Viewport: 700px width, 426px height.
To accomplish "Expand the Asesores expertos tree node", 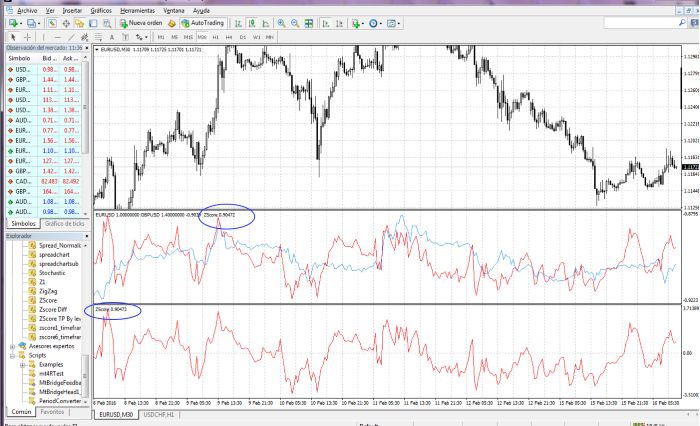I will tap(12, 344).
